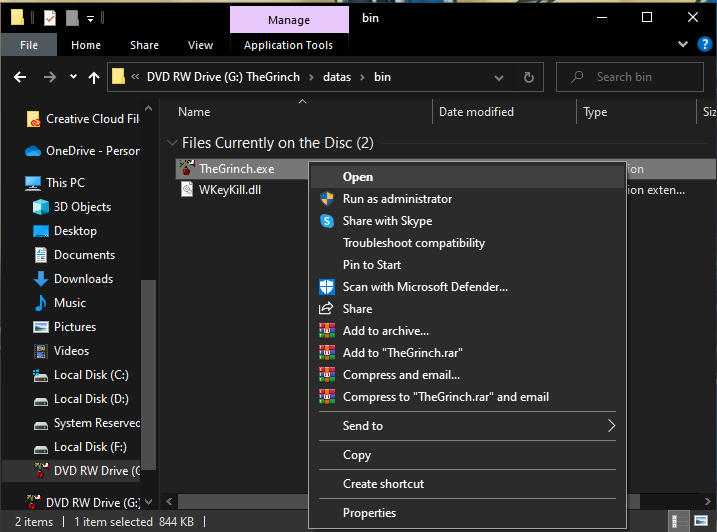Switch to the View ribbon tab
The height and width of the screenshot is (532, 717).
tap(200, 45)
